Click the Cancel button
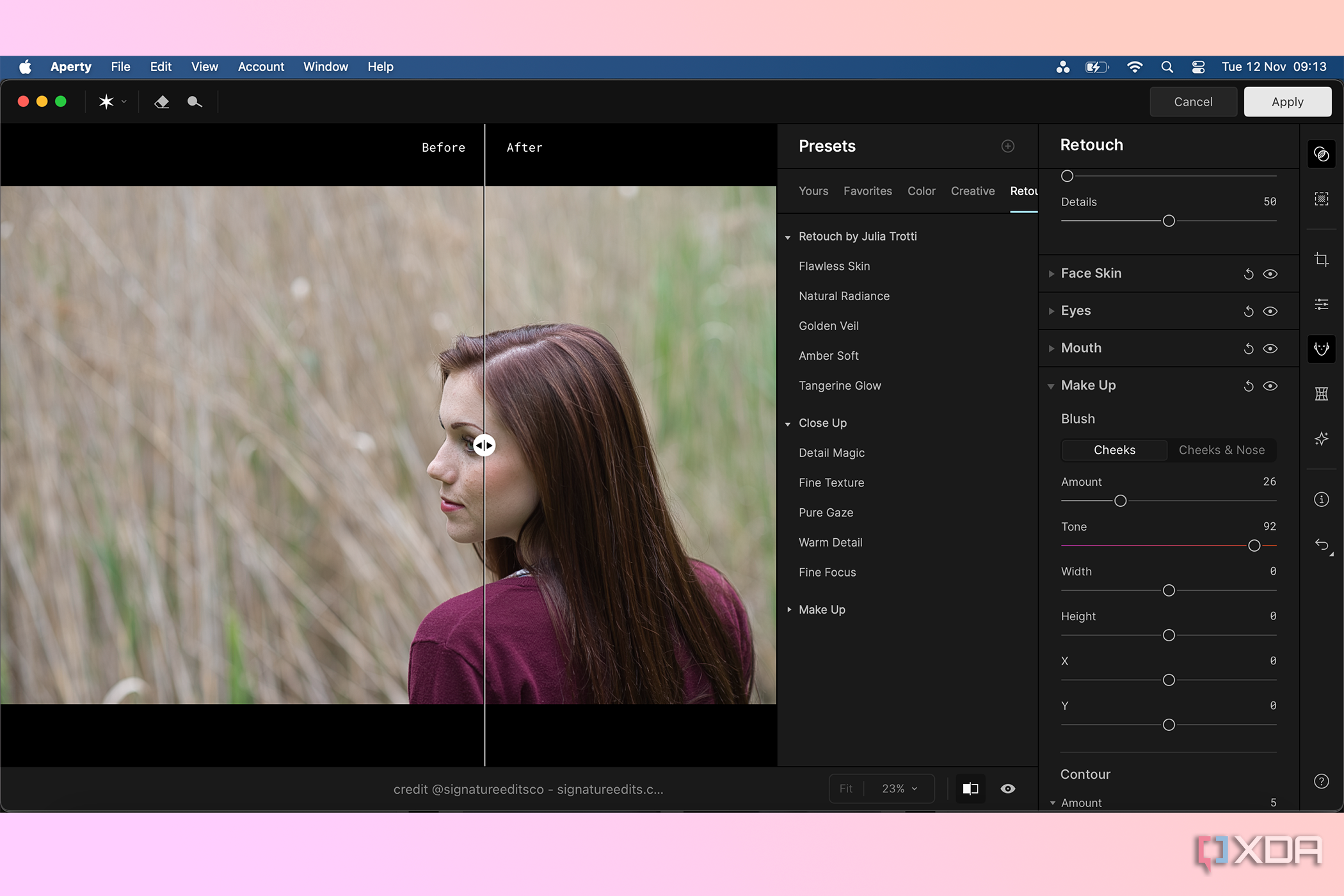1344x896 pixels. pyautogui.click(x=1192, y=102)
